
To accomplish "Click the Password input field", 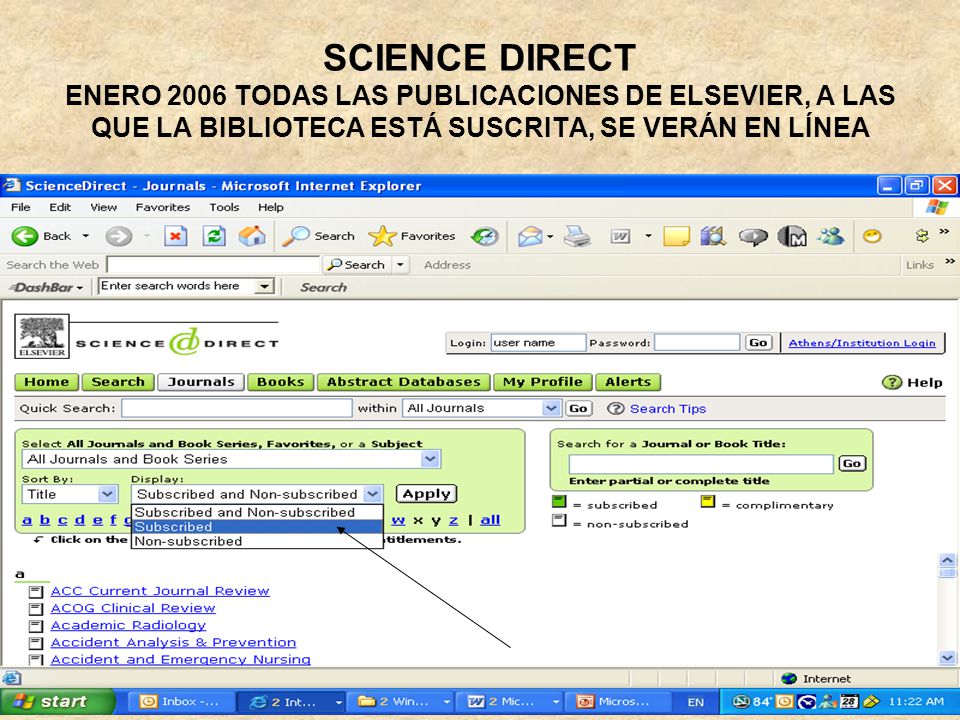I will click(x=697, y=343).
